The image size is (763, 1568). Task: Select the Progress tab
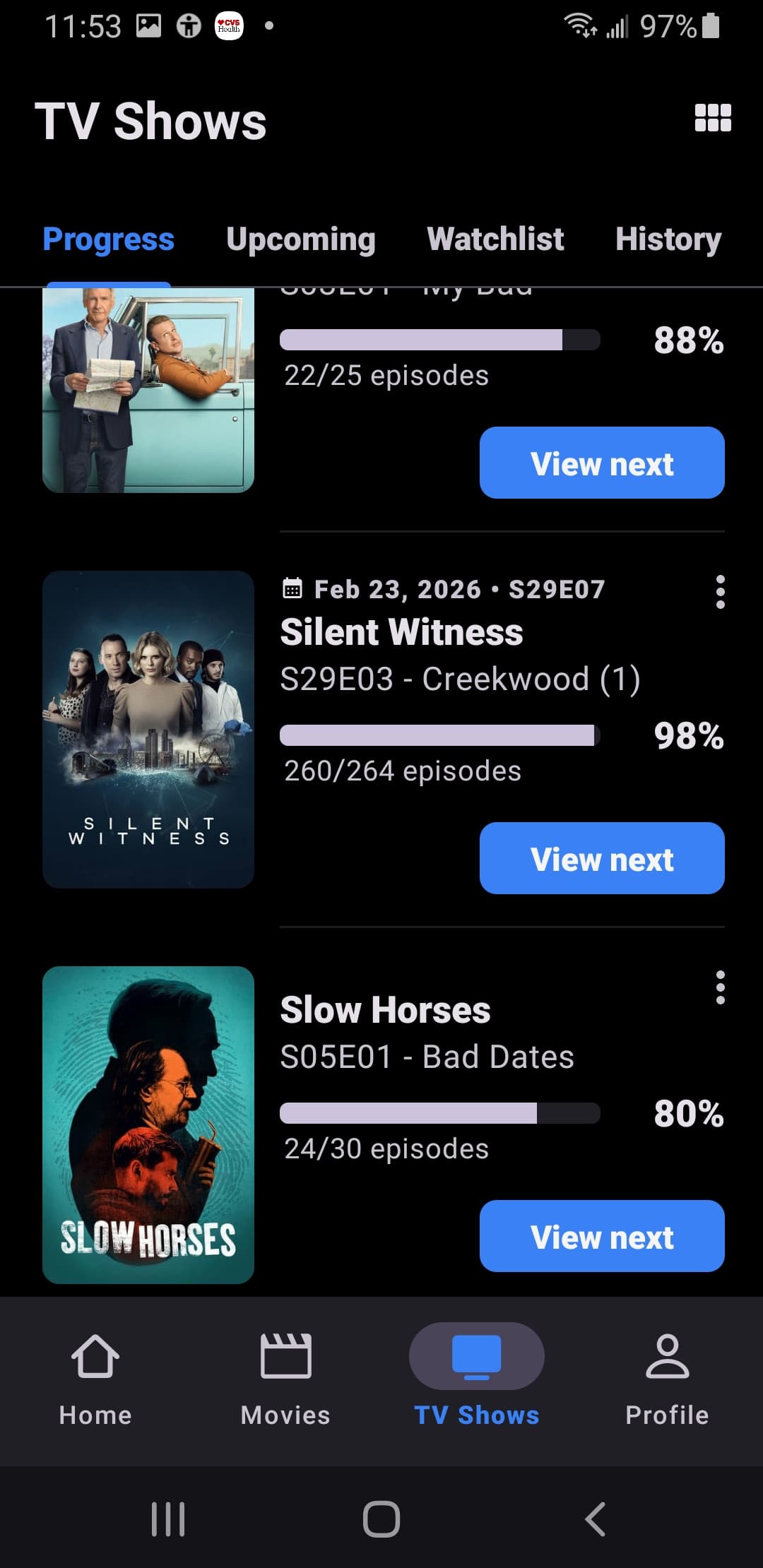click(x=108, y=239)
